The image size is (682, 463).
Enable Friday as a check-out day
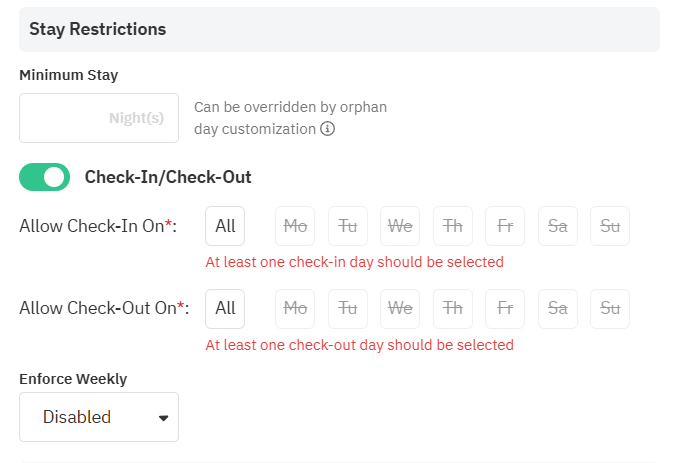[x=505, y=308]
